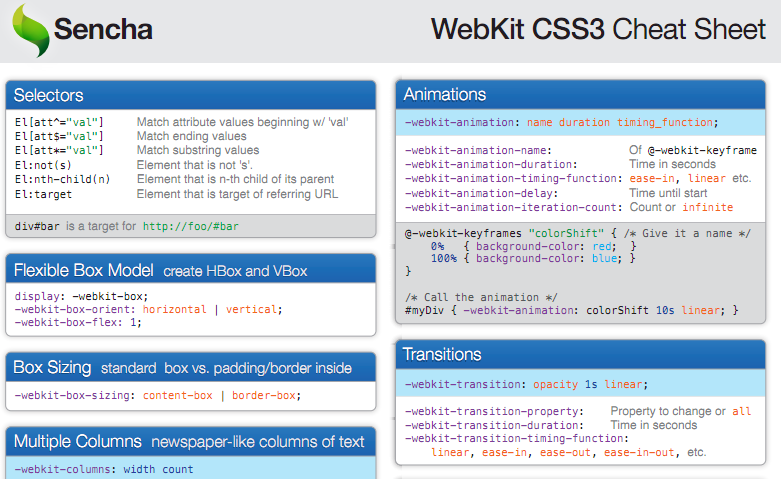
Task: Click -webkit-animation-name property
Action: 478,150
